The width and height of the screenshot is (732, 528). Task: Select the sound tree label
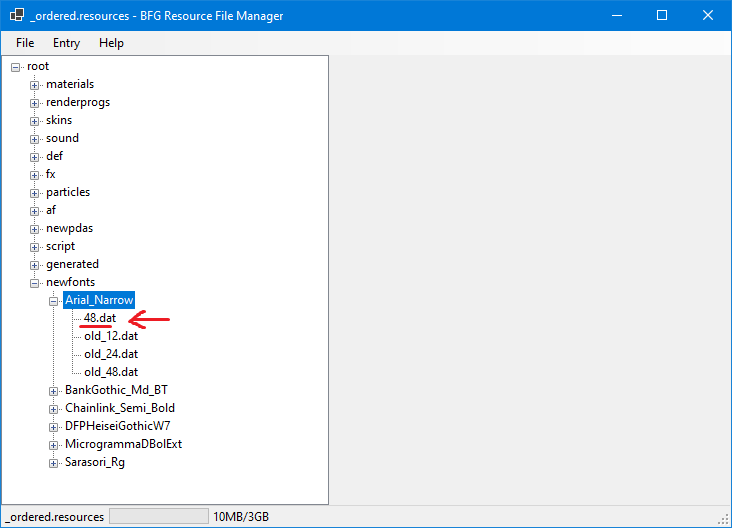(62, 138)
